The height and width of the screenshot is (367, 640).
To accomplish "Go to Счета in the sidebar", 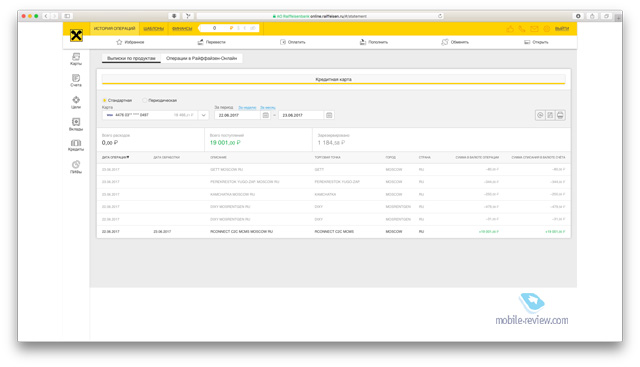I will click(76, 80).
